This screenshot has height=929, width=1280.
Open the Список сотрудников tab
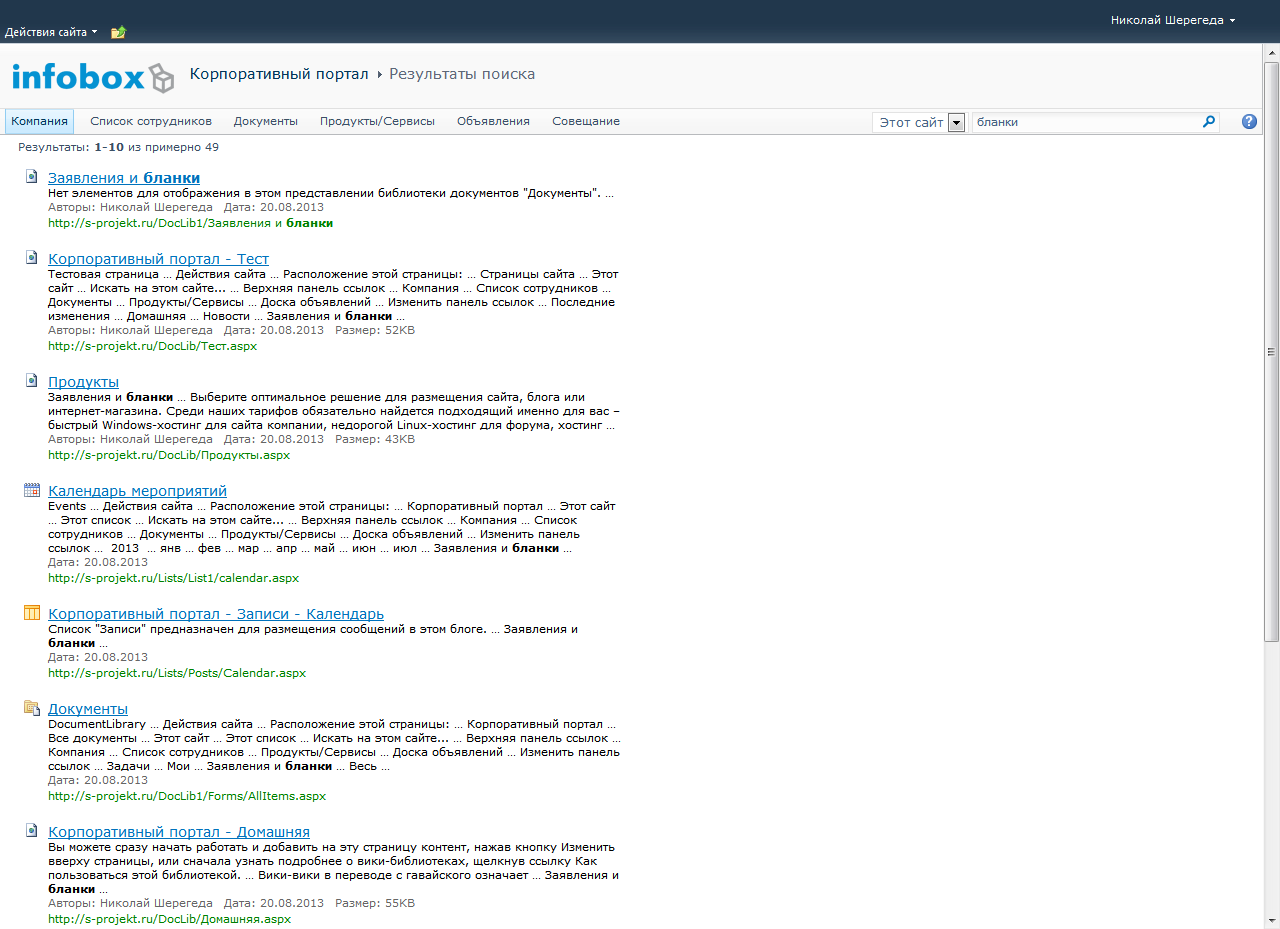point(151,121)
